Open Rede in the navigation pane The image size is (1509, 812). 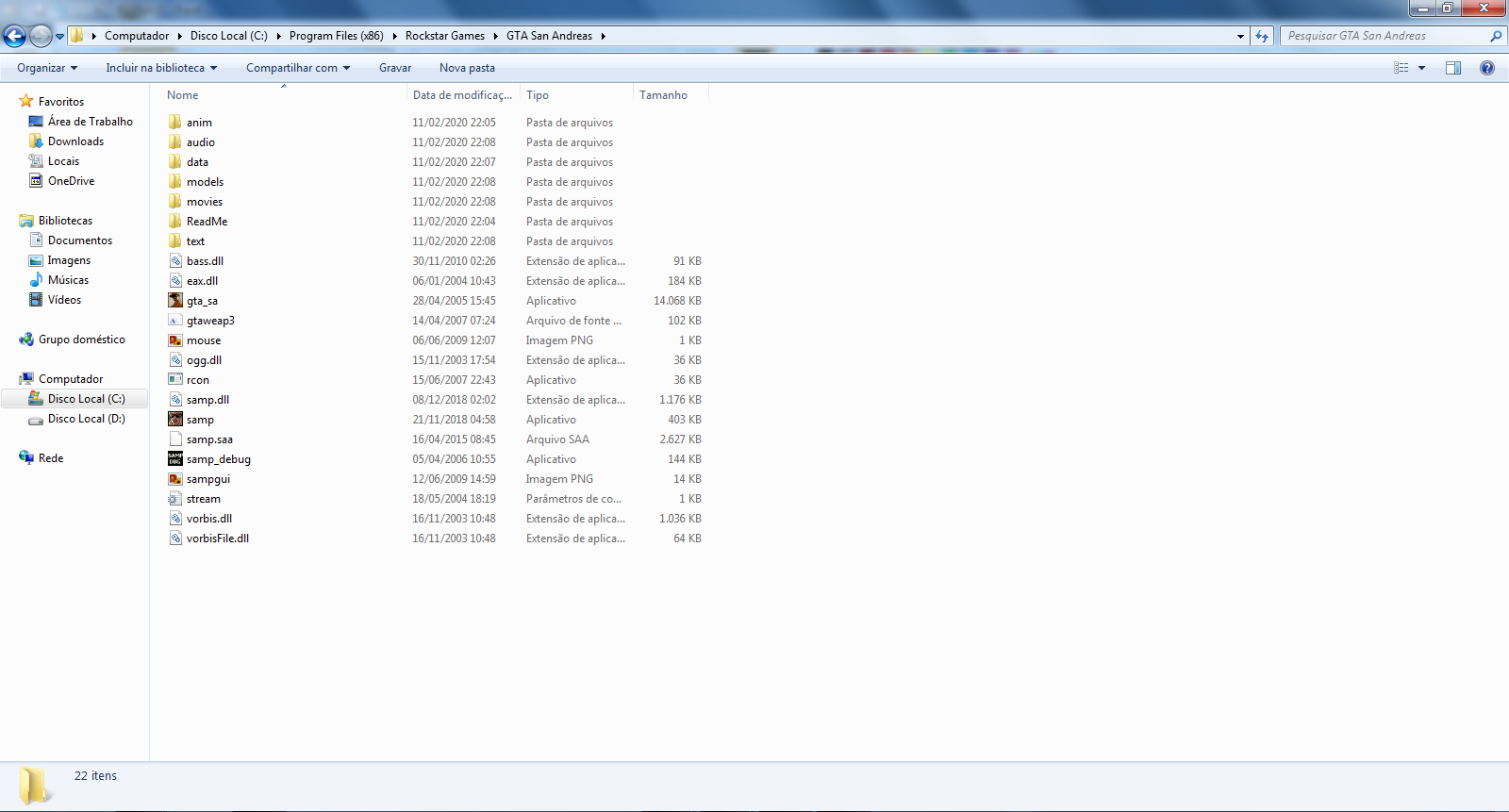click(51, 457)
